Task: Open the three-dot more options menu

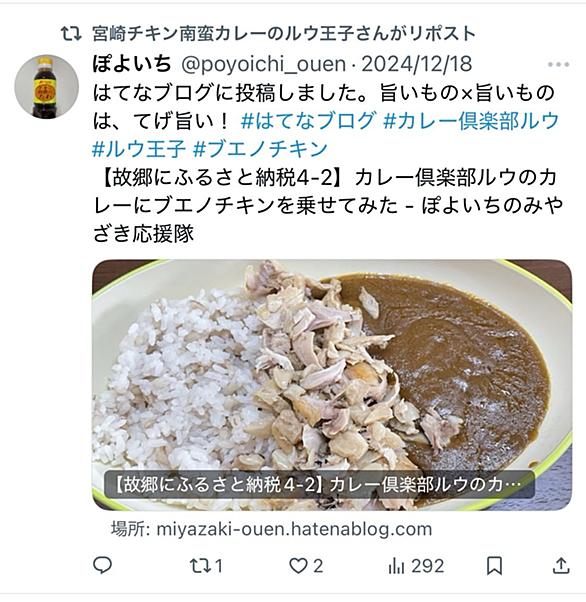Action: point(558,64)
